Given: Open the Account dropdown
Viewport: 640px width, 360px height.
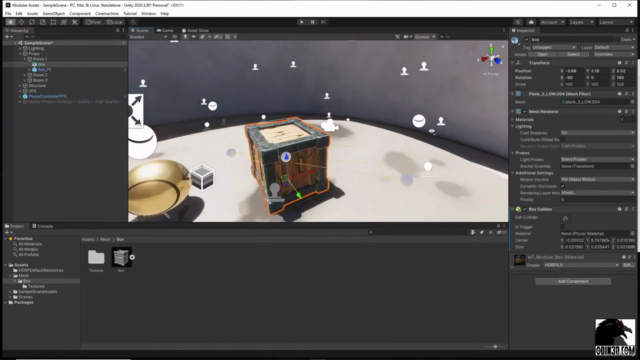Looking at the screenshot, I should [x=552, y=22].
